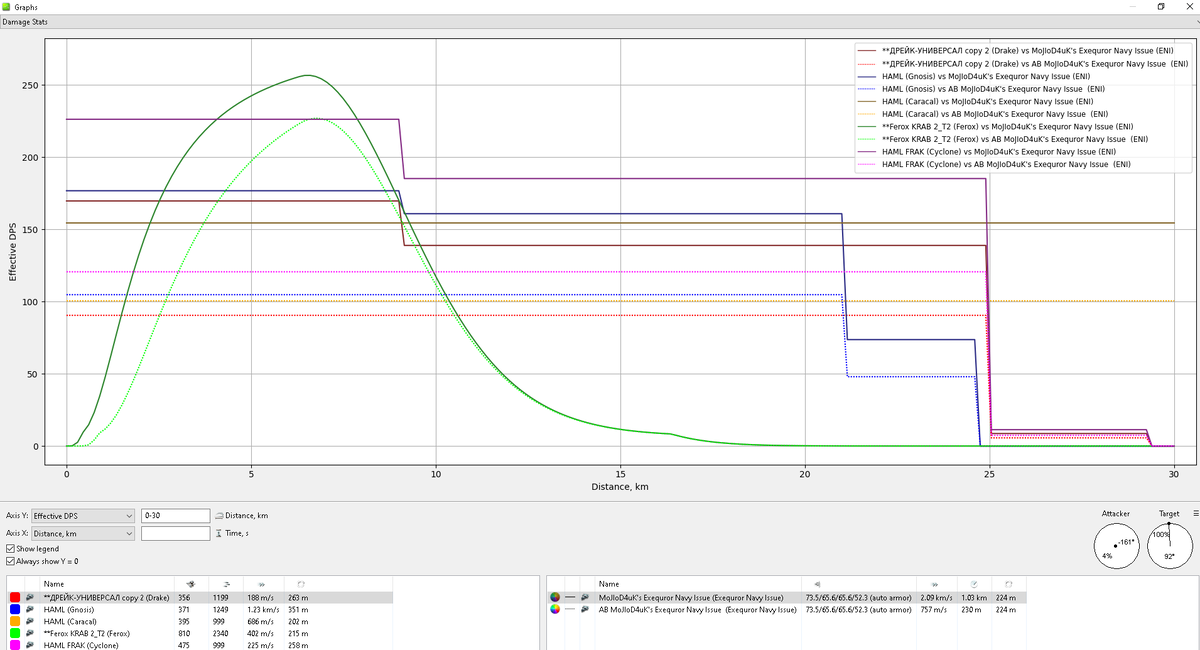Image resolution: width=1200 pixels, height=650 pixels.
Task: Click the green color swatch for the Ferox row
Action: 14,633
